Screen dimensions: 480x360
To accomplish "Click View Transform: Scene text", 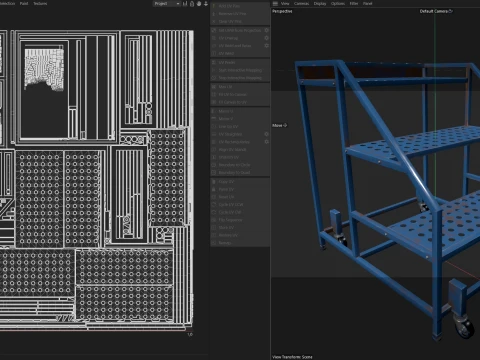I will 292,357.
